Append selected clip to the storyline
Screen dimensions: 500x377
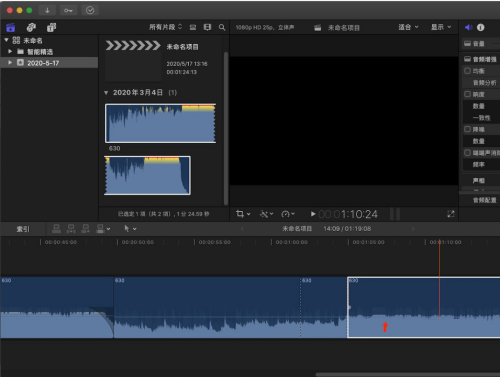point(86,229)
